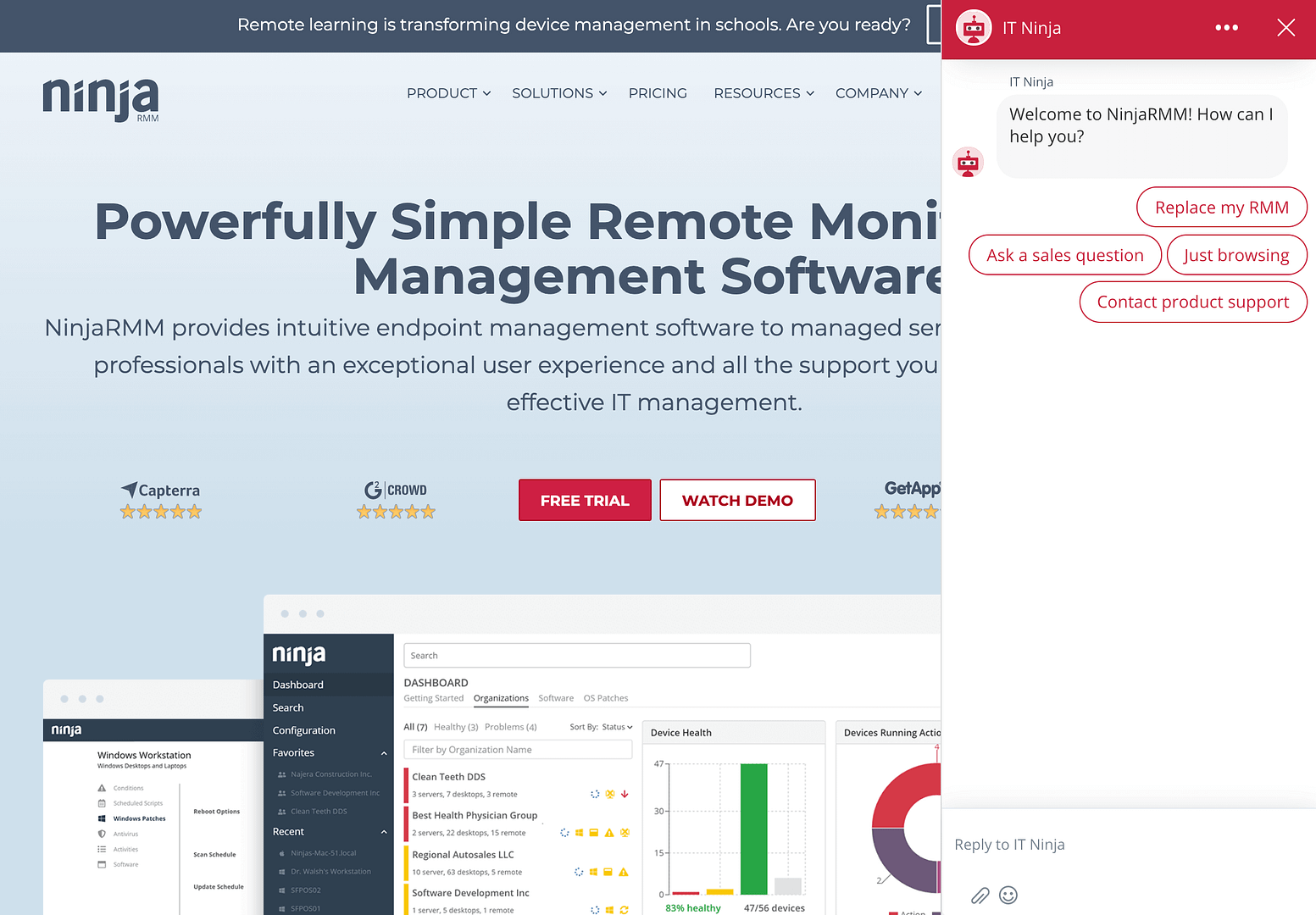The image size is (1316, 915).
Task: Filter organizations by Problems (4)
Action: click(510, 727)
